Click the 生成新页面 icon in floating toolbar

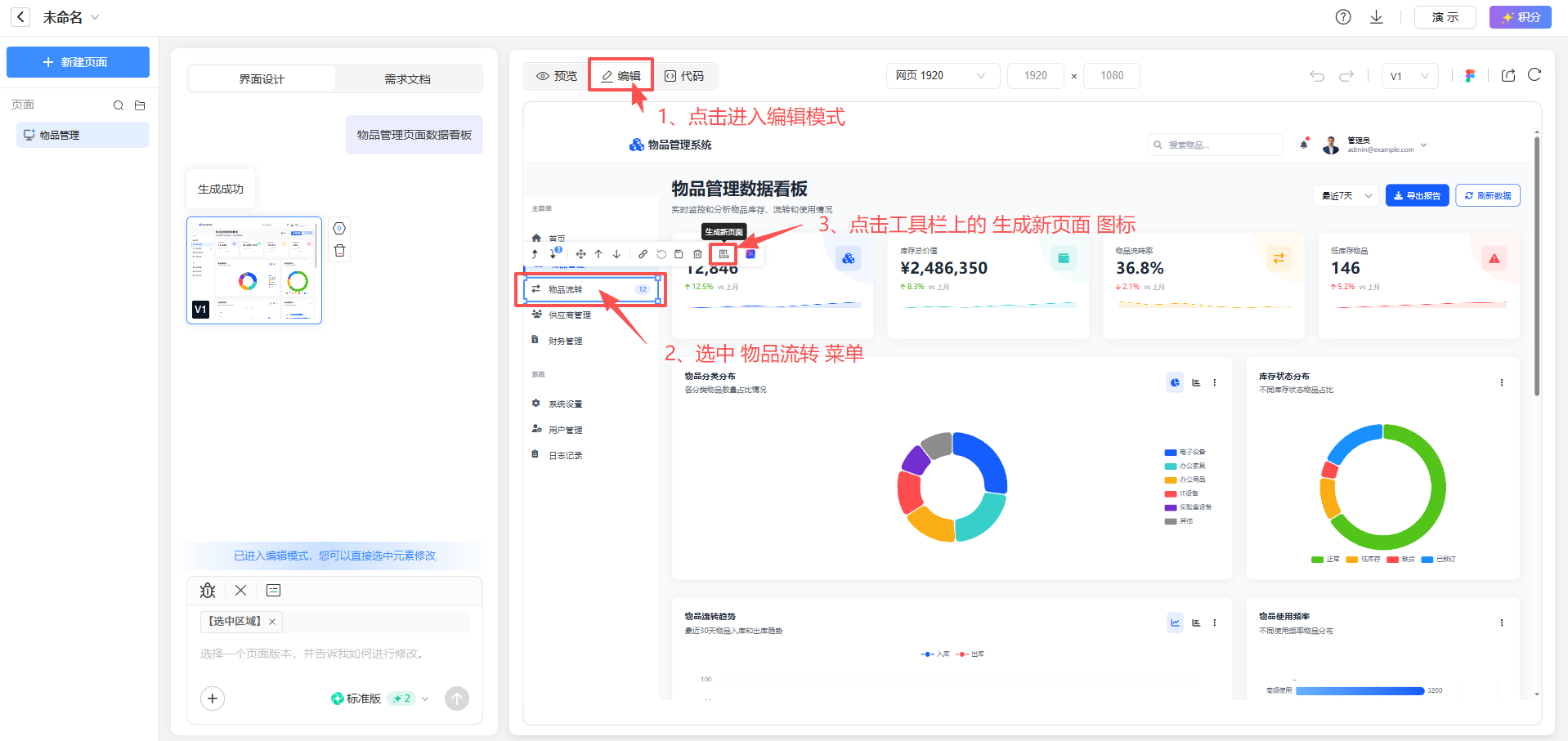click(x=724, y=254)
